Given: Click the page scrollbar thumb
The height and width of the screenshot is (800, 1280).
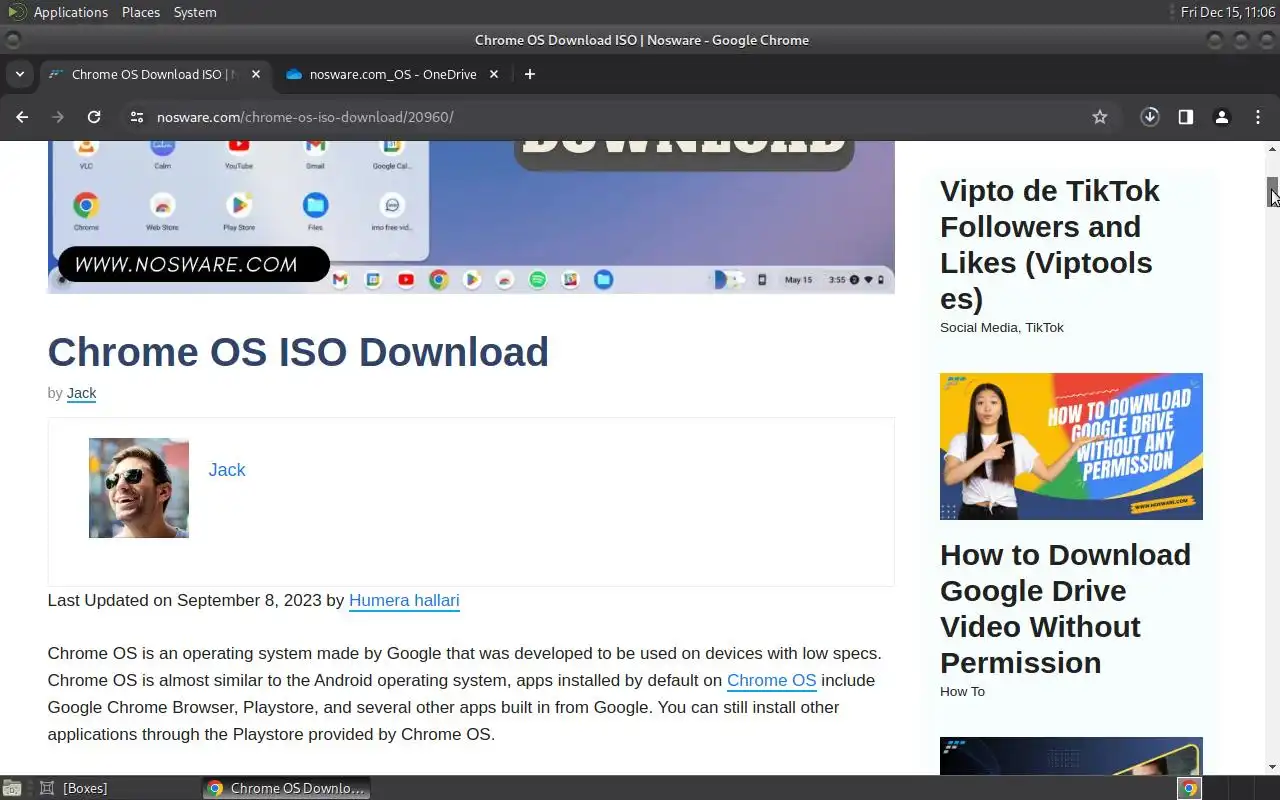Looking at the screenshot, I should coord(1272,191).
